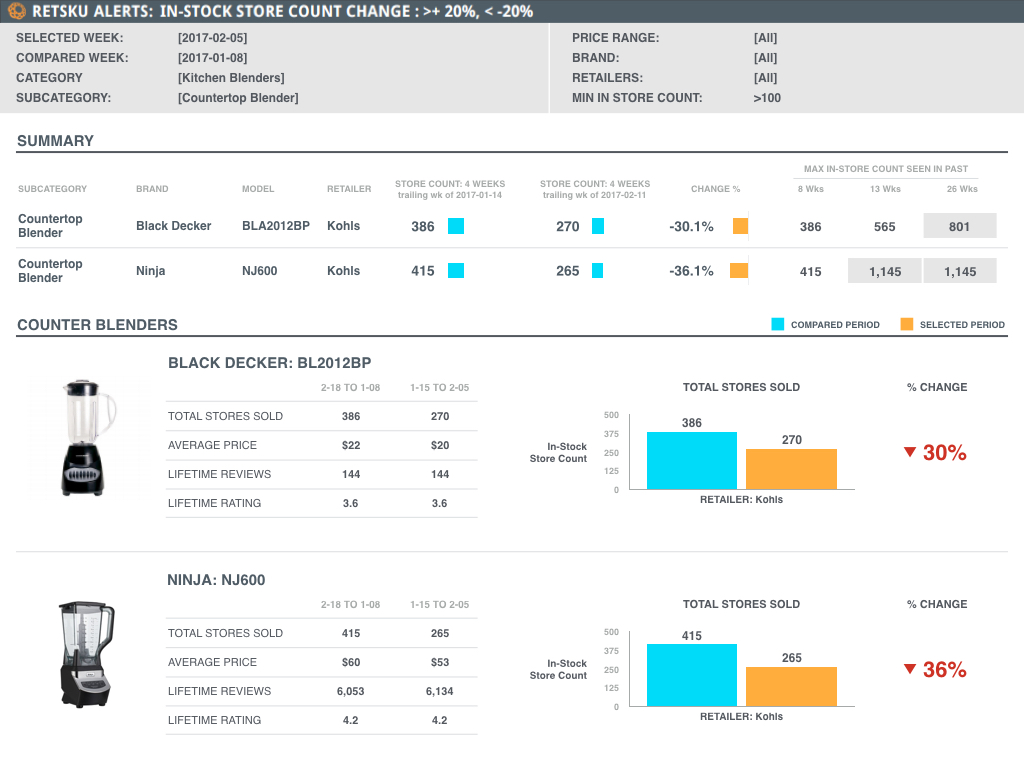
Task: Click model NJ600 in summary table
Action: pyautogui.click(x=259, y=270)
